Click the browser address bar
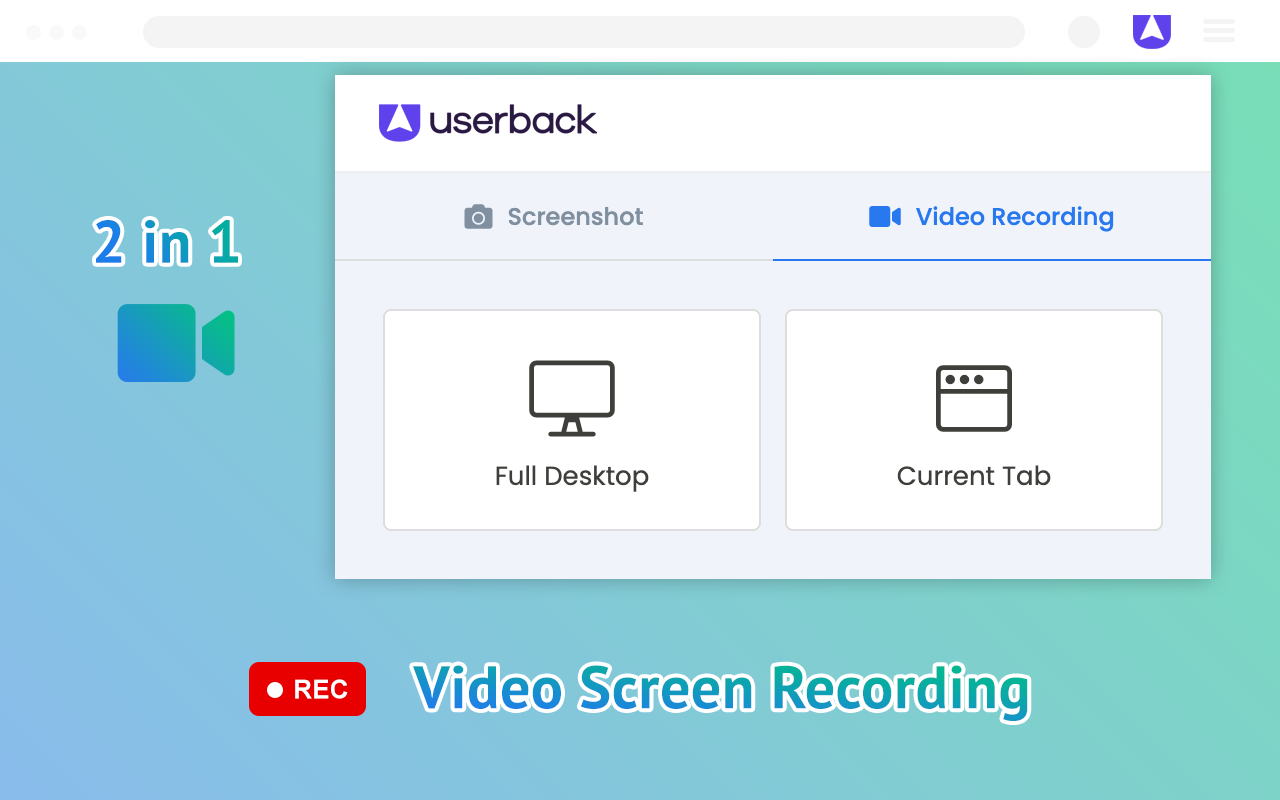1280x800 pixels. [x=584, y=32]
